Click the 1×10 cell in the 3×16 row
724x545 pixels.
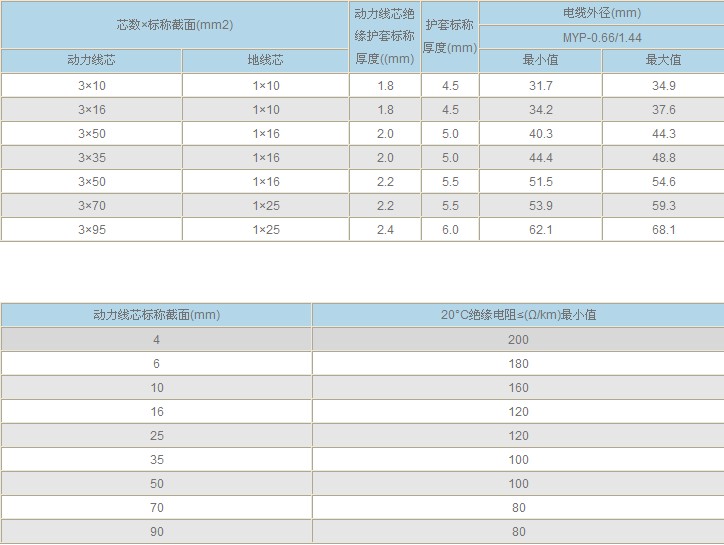point(265,109)
